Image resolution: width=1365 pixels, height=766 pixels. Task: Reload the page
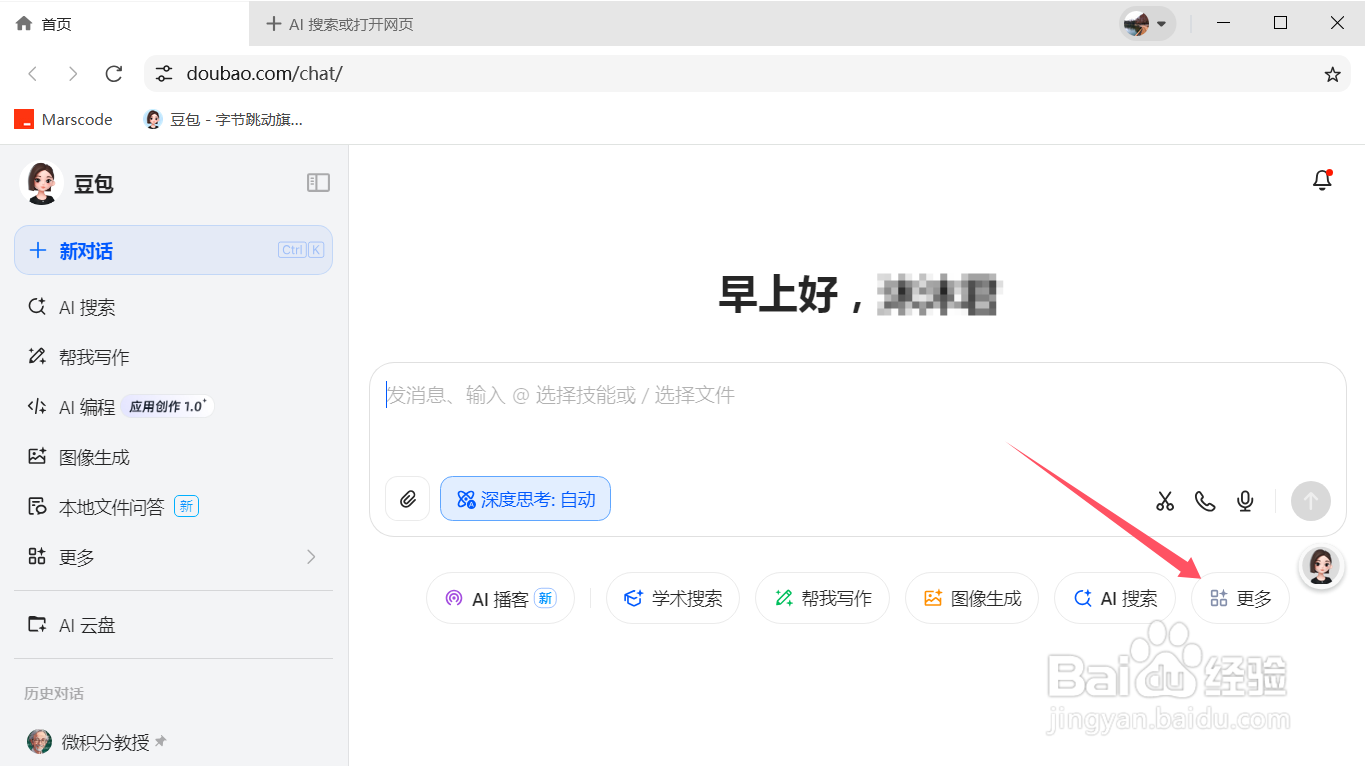coord(114,74)
